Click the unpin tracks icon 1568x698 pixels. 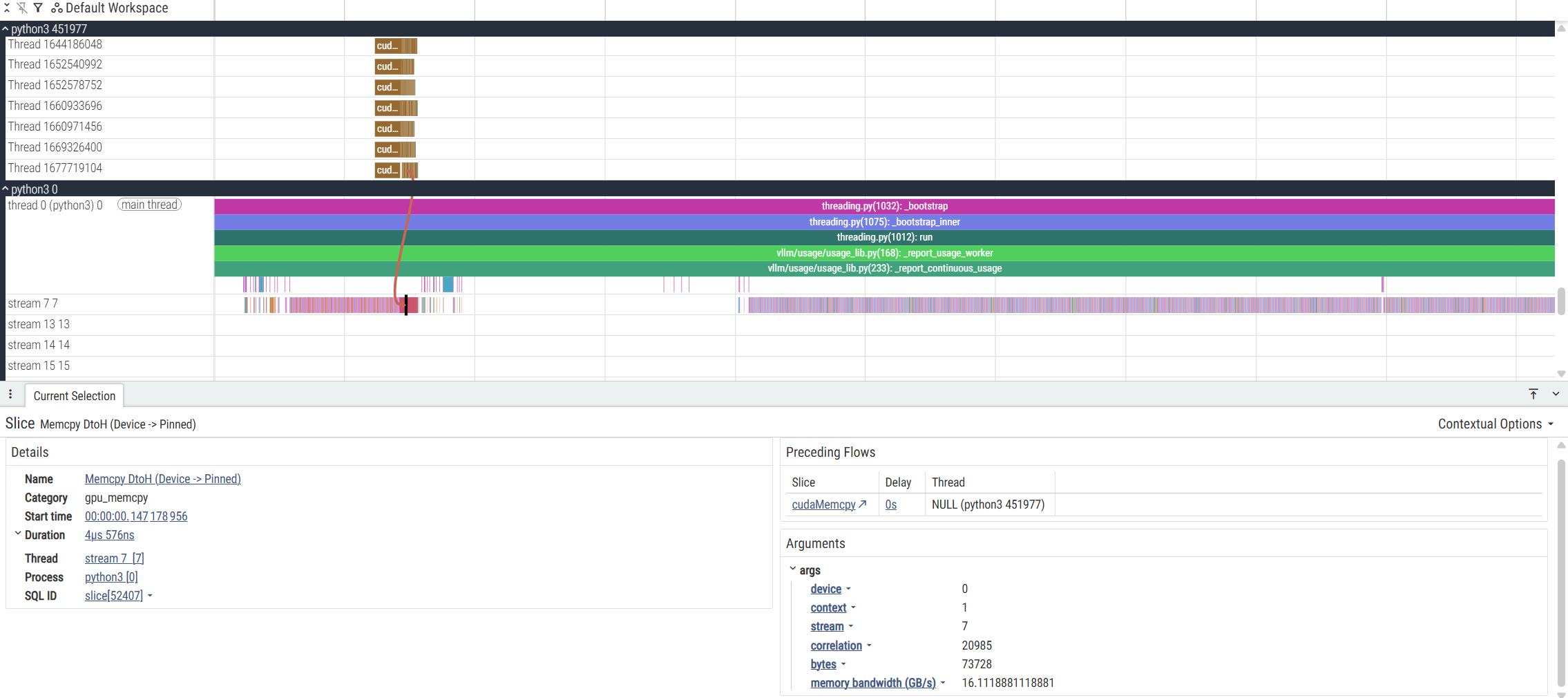coord(22,8)
